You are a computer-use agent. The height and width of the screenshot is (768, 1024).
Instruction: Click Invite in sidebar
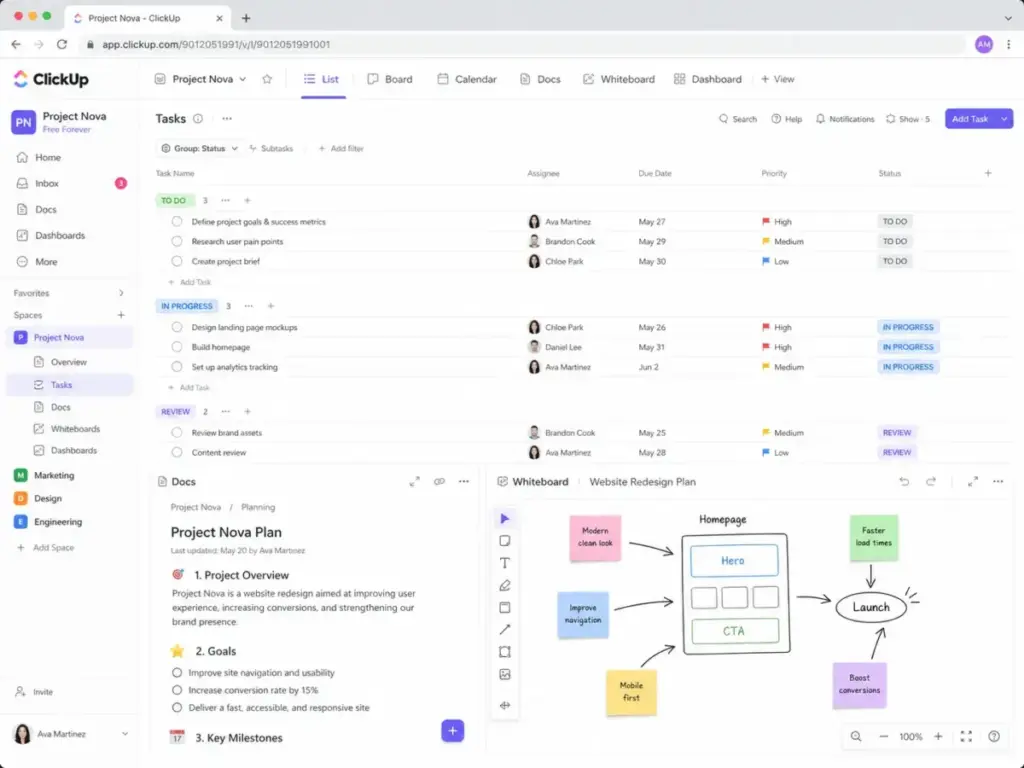click(x=35, y=692)
